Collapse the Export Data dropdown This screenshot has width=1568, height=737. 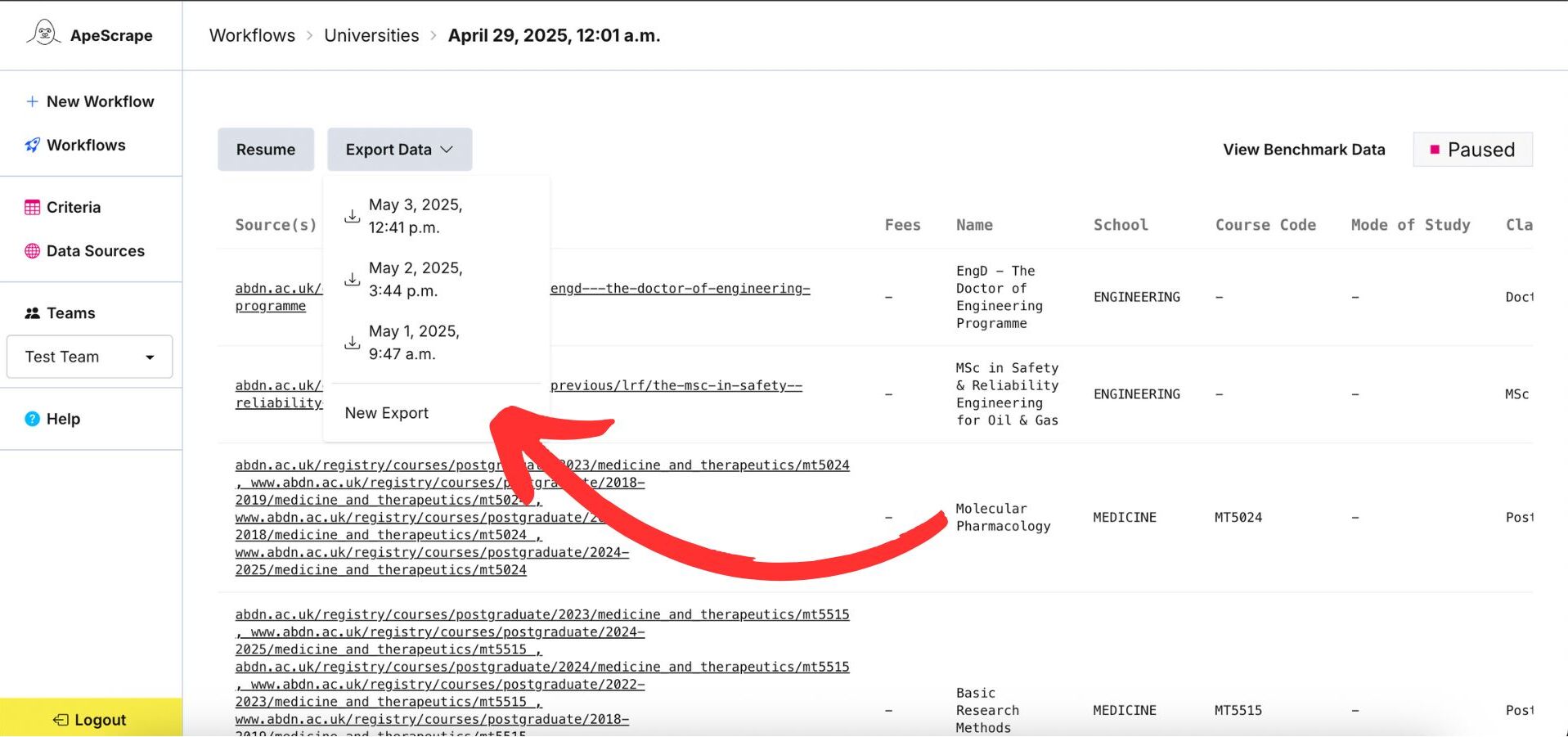click(x=399, y=150)
